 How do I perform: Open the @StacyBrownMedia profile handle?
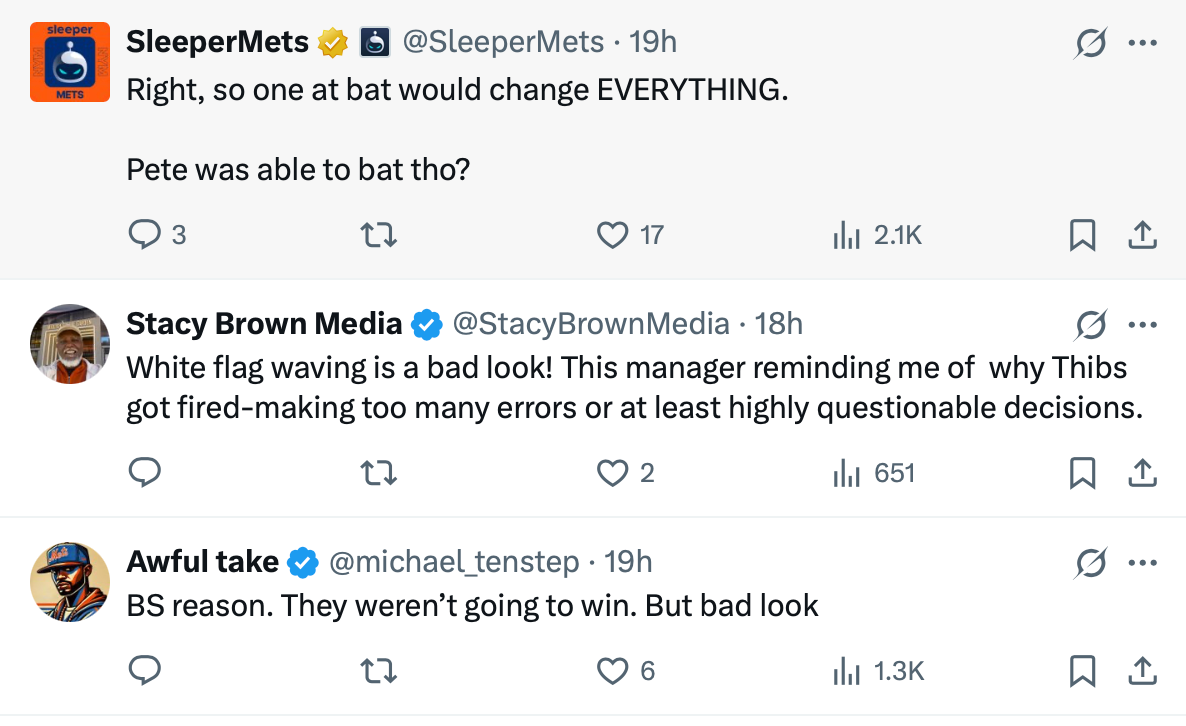591,324
